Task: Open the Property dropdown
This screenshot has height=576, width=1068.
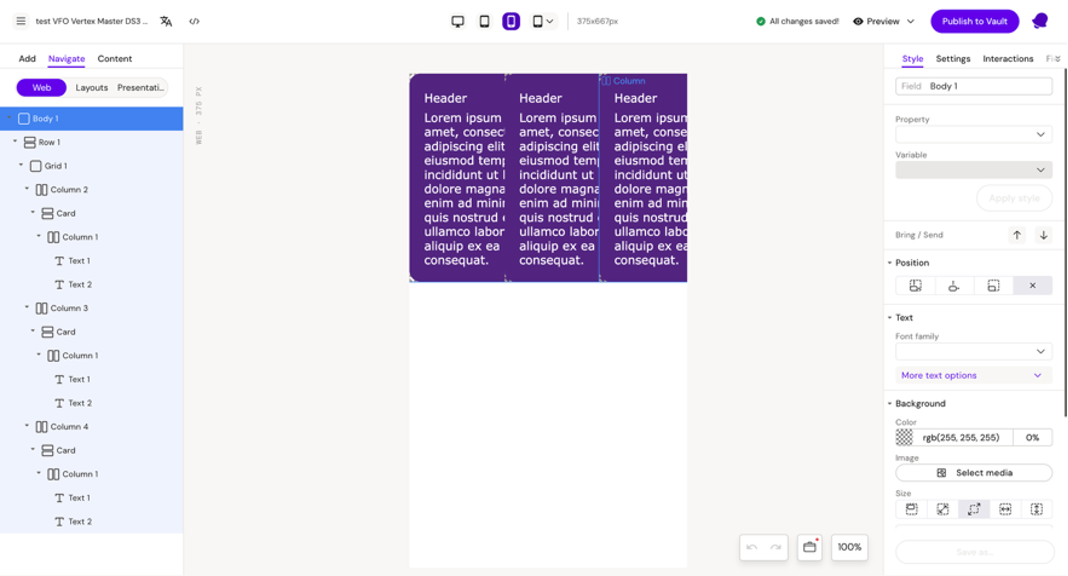Action: pyautogui.click(x=973, y=134)
